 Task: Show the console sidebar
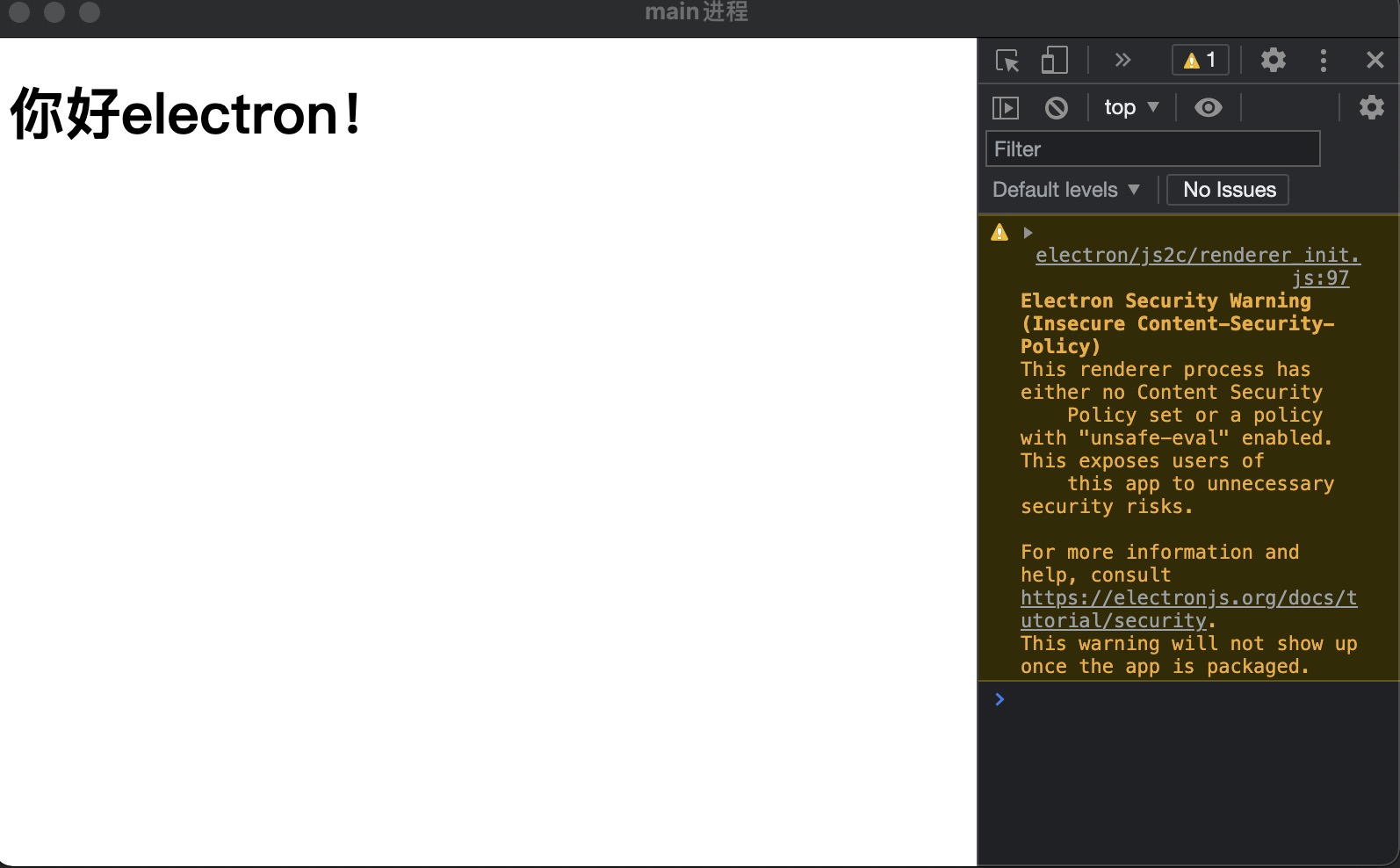pyautogui.click(x=1006, y=108)
